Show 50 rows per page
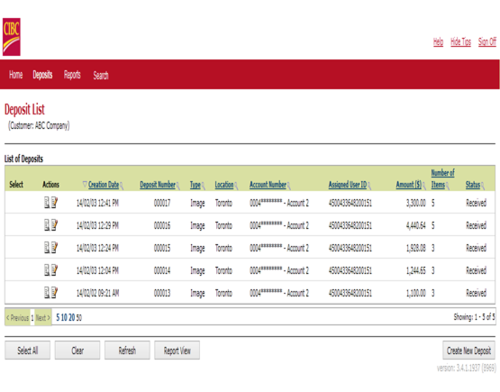 (79, 318)
